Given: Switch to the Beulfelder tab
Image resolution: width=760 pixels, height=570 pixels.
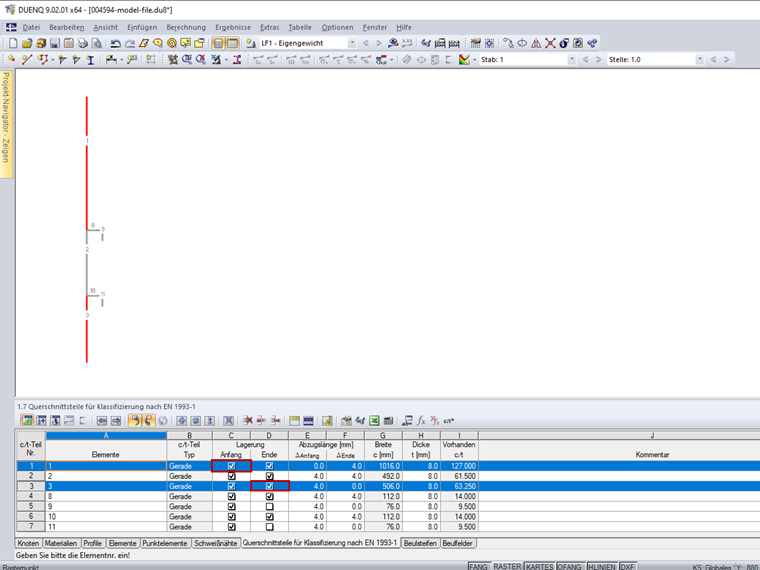Looking at the screenshot, I should (x=458, y=543).
